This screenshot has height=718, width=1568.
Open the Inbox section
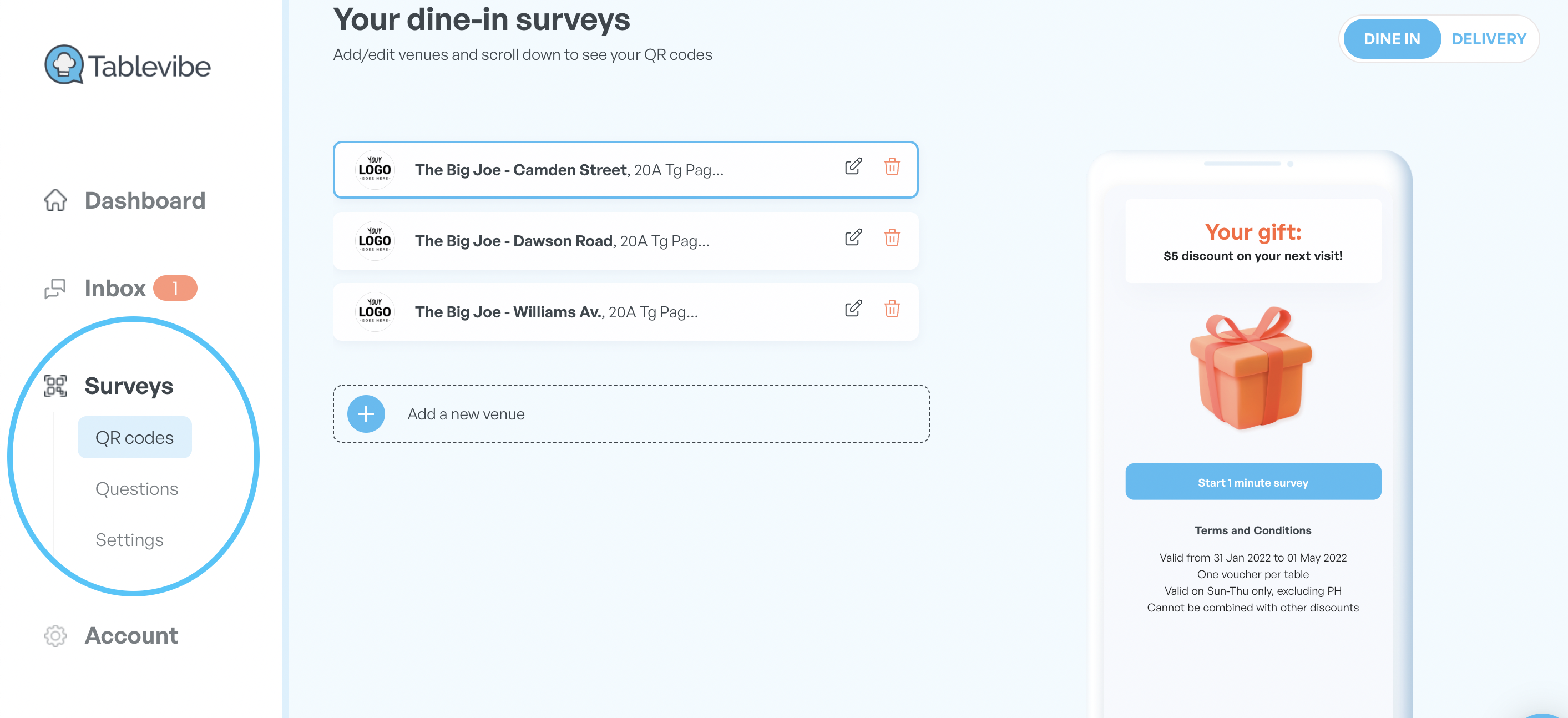(x=115, y=288)
